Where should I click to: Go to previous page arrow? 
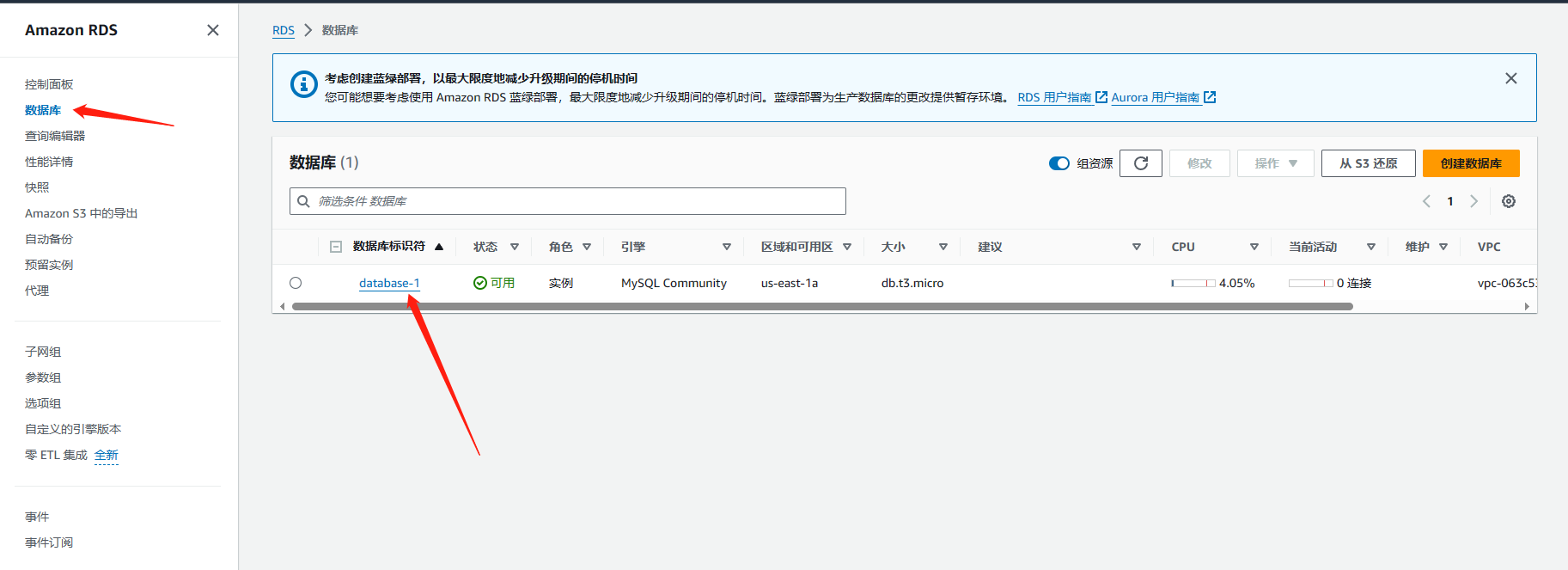click(1426, 201)
